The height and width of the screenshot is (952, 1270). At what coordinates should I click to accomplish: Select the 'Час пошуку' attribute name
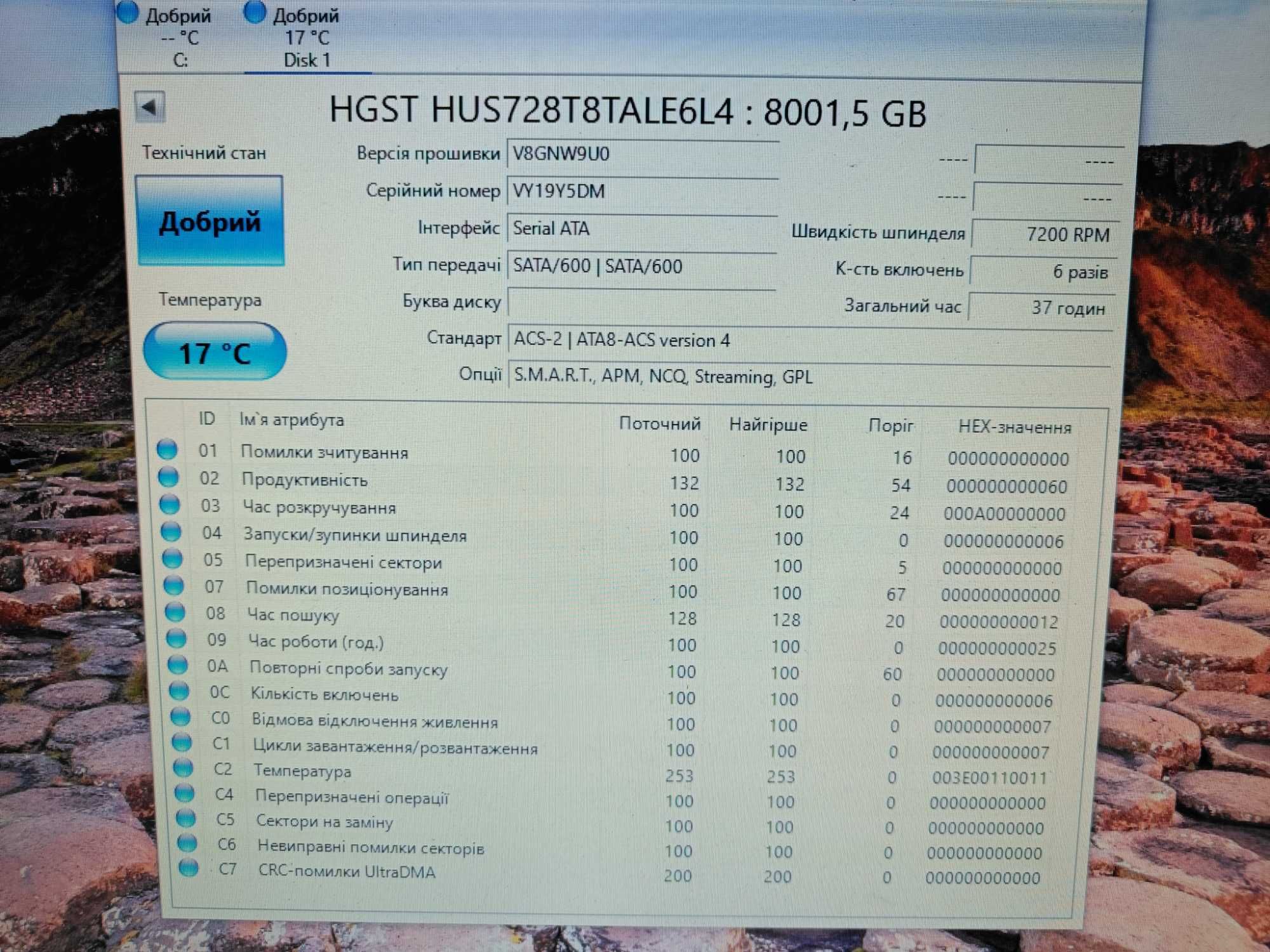293,615
